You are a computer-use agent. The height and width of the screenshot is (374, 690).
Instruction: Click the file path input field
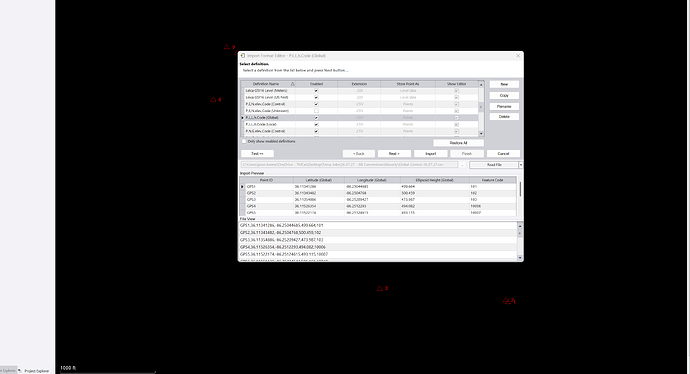tap(349, 165)
